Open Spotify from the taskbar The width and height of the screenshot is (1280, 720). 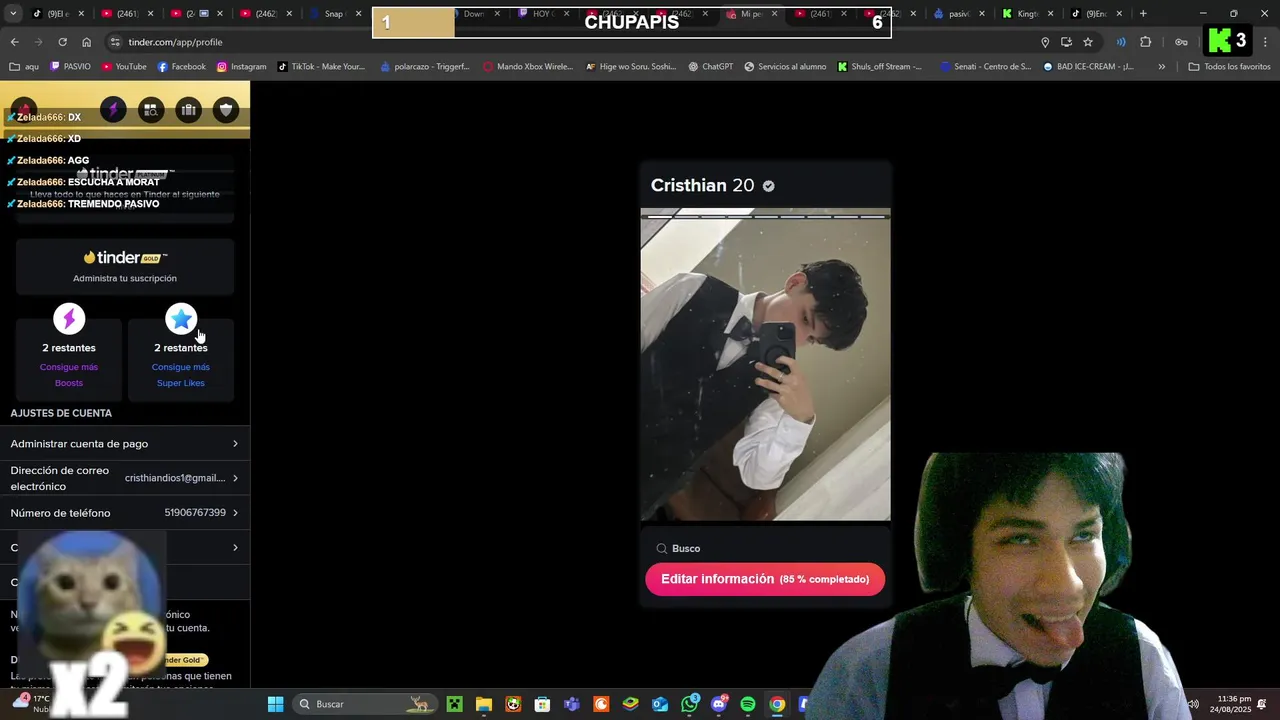click(748, 704)
